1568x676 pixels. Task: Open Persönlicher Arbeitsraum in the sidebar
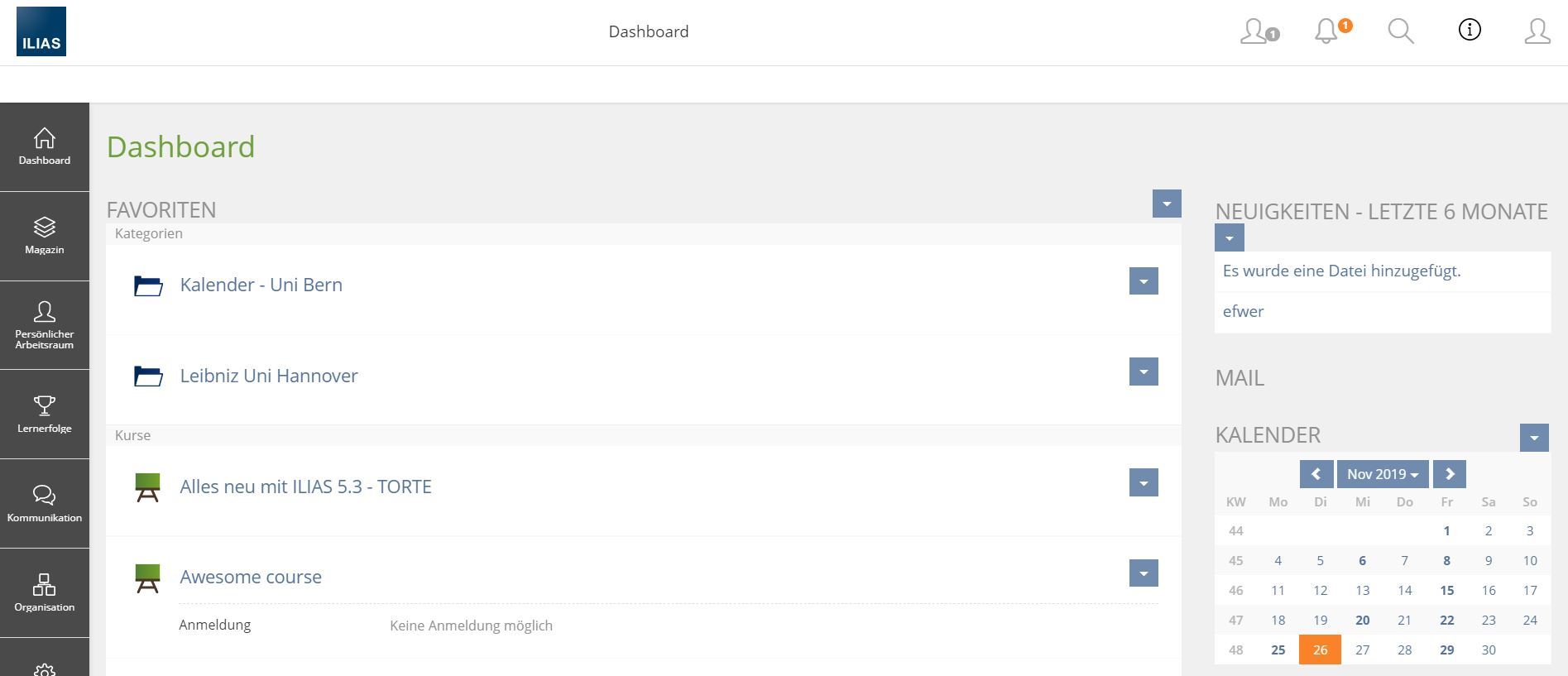(45, 324)
